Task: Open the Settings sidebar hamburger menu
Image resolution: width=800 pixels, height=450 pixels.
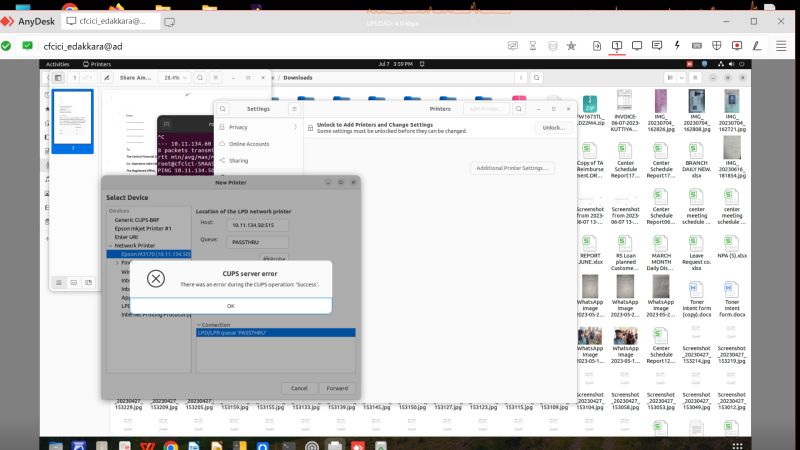Action: point(294,109)
